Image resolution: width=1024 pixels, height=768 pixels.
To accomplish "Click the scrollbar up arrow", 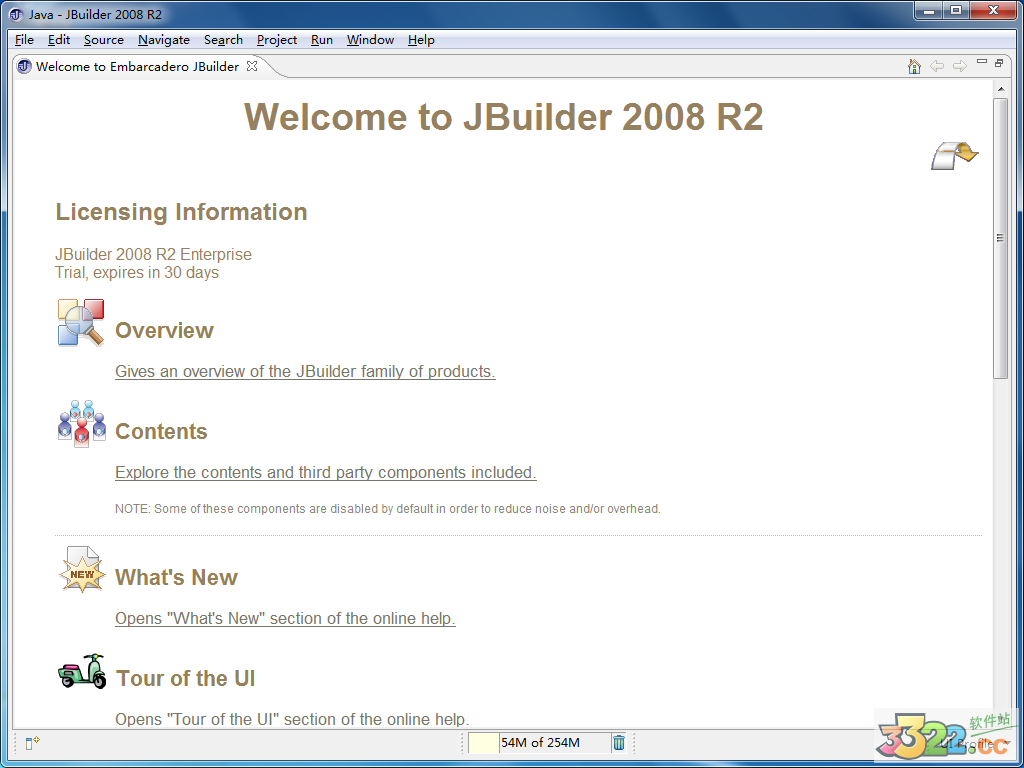I will click(x=1000, y=88).
